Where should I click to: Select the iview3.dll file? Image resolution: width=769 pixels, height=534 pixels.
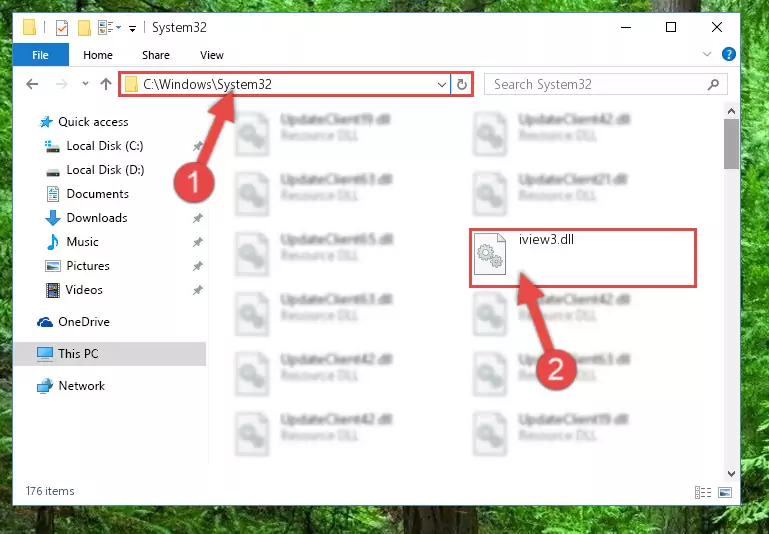click(583, 258)
